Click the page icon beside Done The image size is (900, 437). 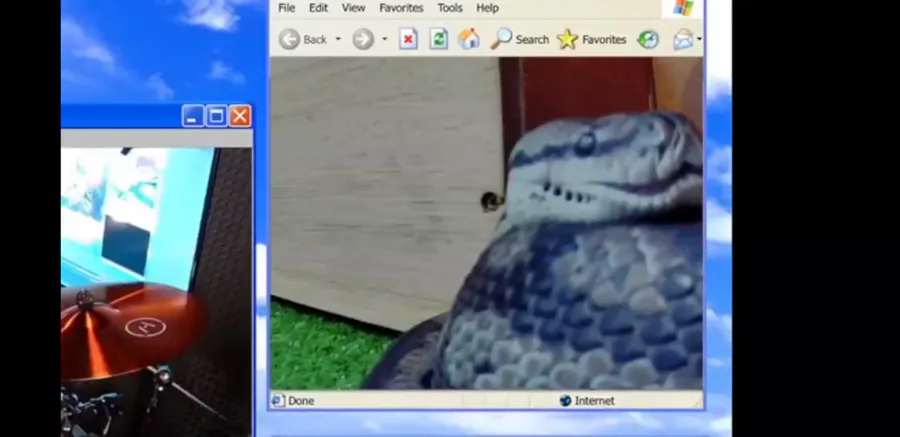pyautogui.click(x=278, y=400)
